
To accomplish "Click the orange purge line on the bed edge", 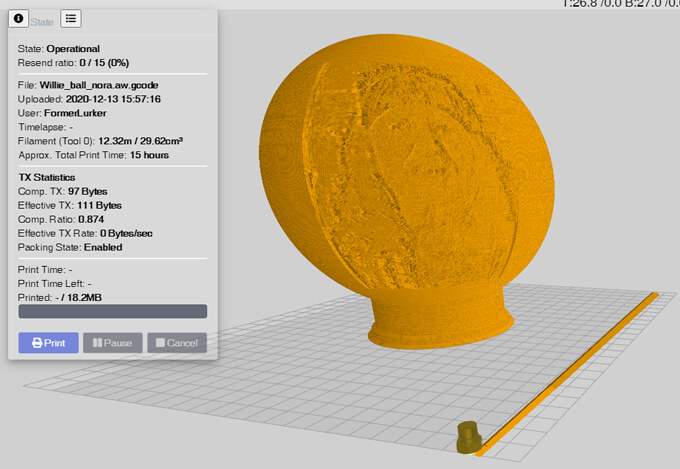I will click(x=568, y=374).
